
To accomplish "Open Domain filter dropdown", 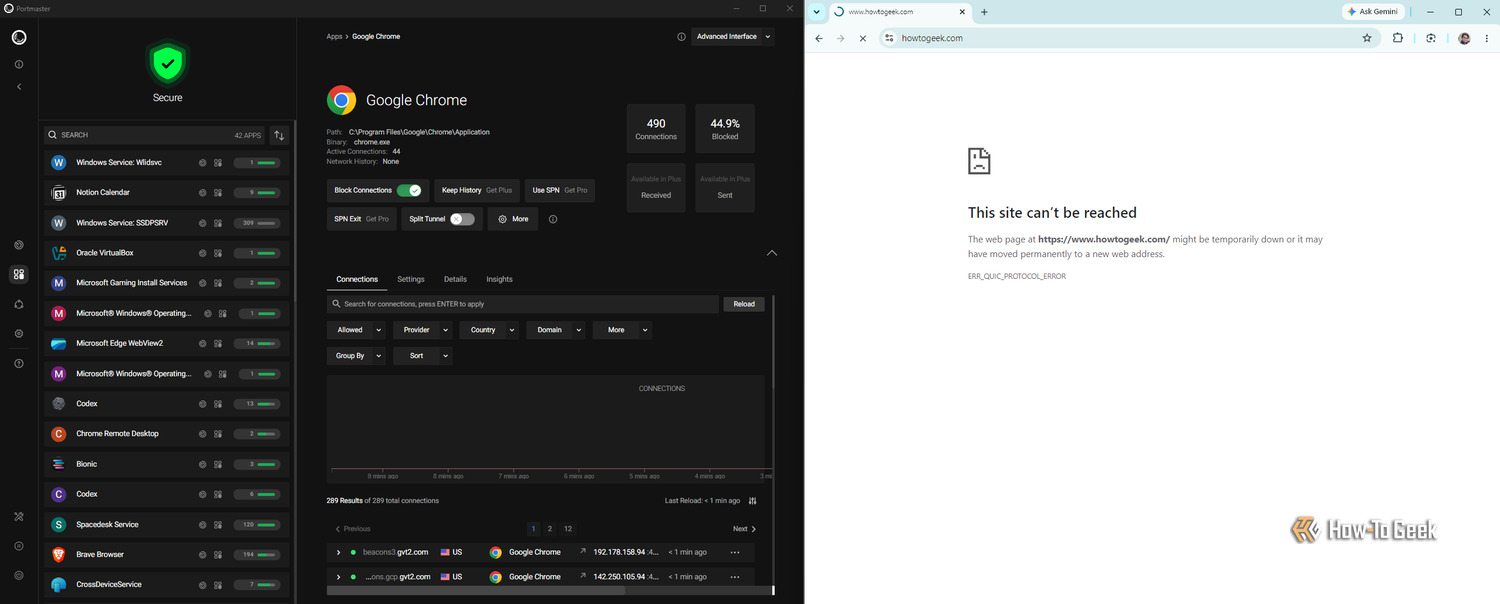I will [556, 330].
